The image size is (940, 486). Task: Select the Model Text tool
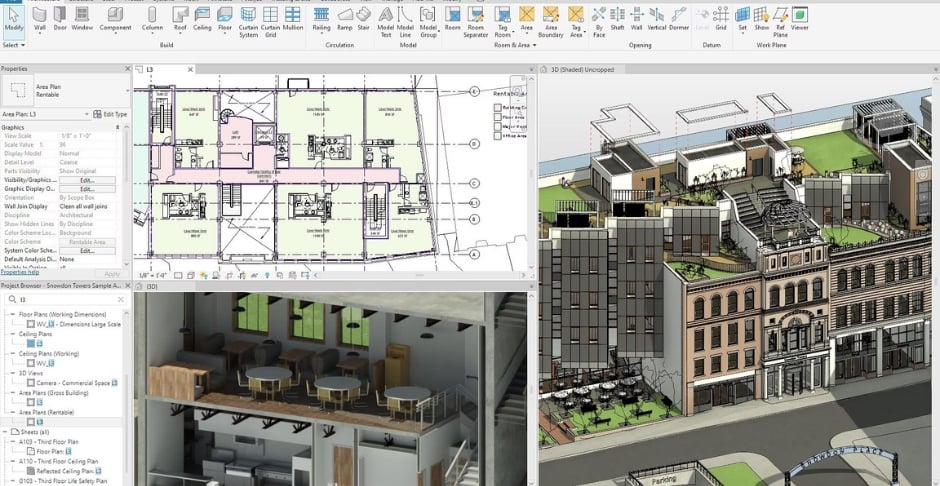[x=386, y=23]
